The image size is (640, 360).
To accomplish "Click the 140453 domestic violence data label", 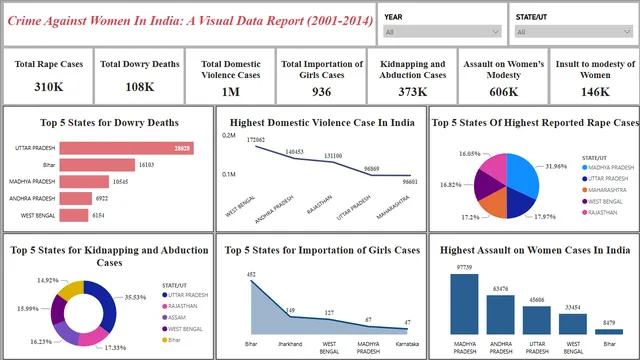I will click(294, 152).
